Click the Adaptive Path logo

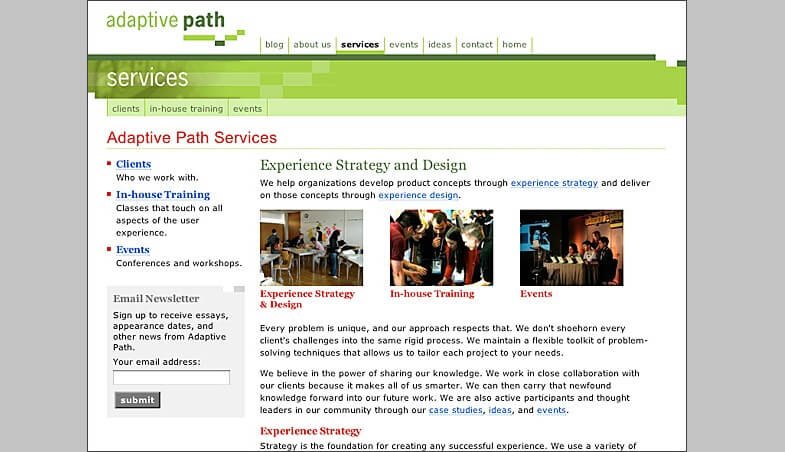[x=175, y=28]
